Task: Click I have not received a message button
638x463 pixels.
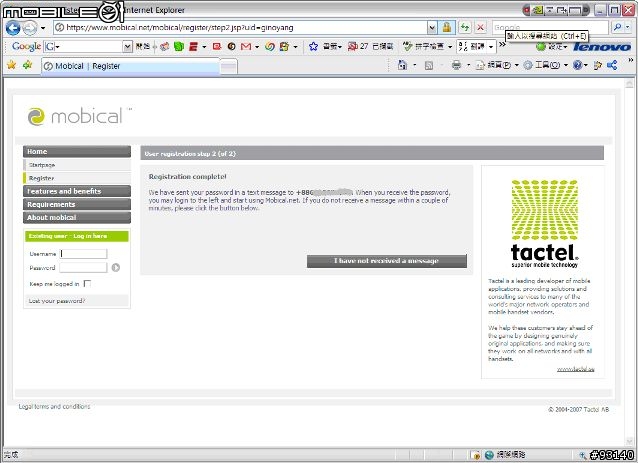Action: 387,261
